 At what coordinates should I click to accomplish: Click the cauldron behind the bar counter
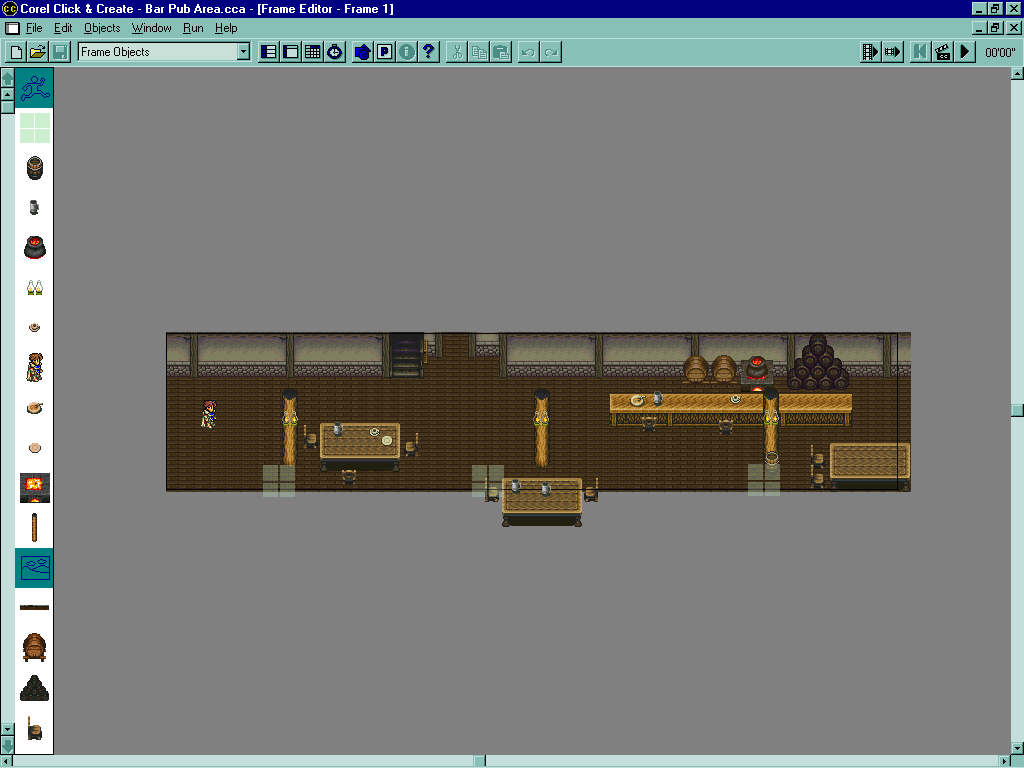tap(757, 368)
